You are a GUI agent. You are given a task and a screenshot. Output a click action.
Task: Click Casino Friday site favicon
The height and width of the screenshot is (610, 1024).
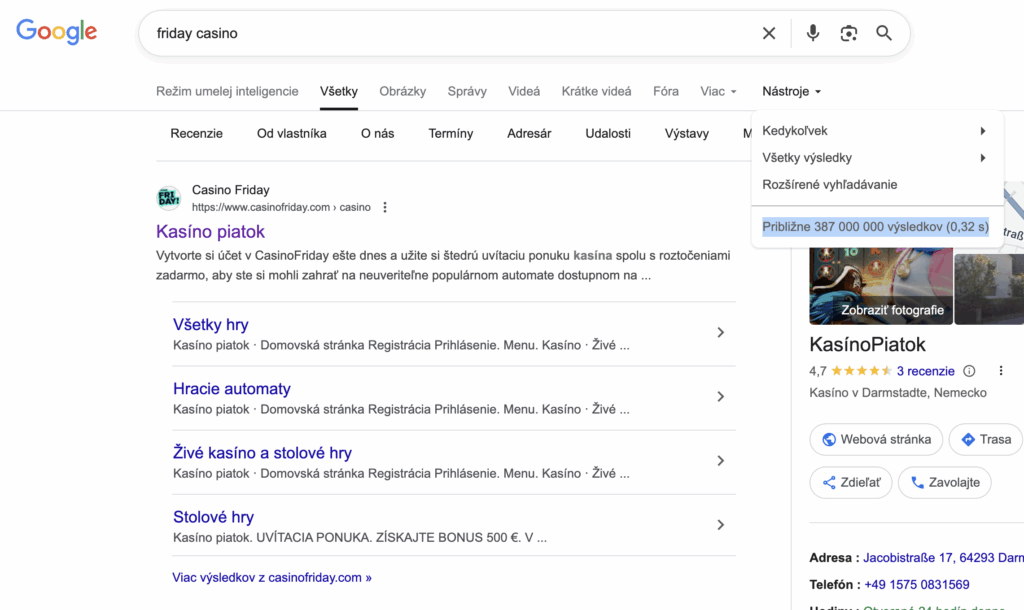coord(169,198)
